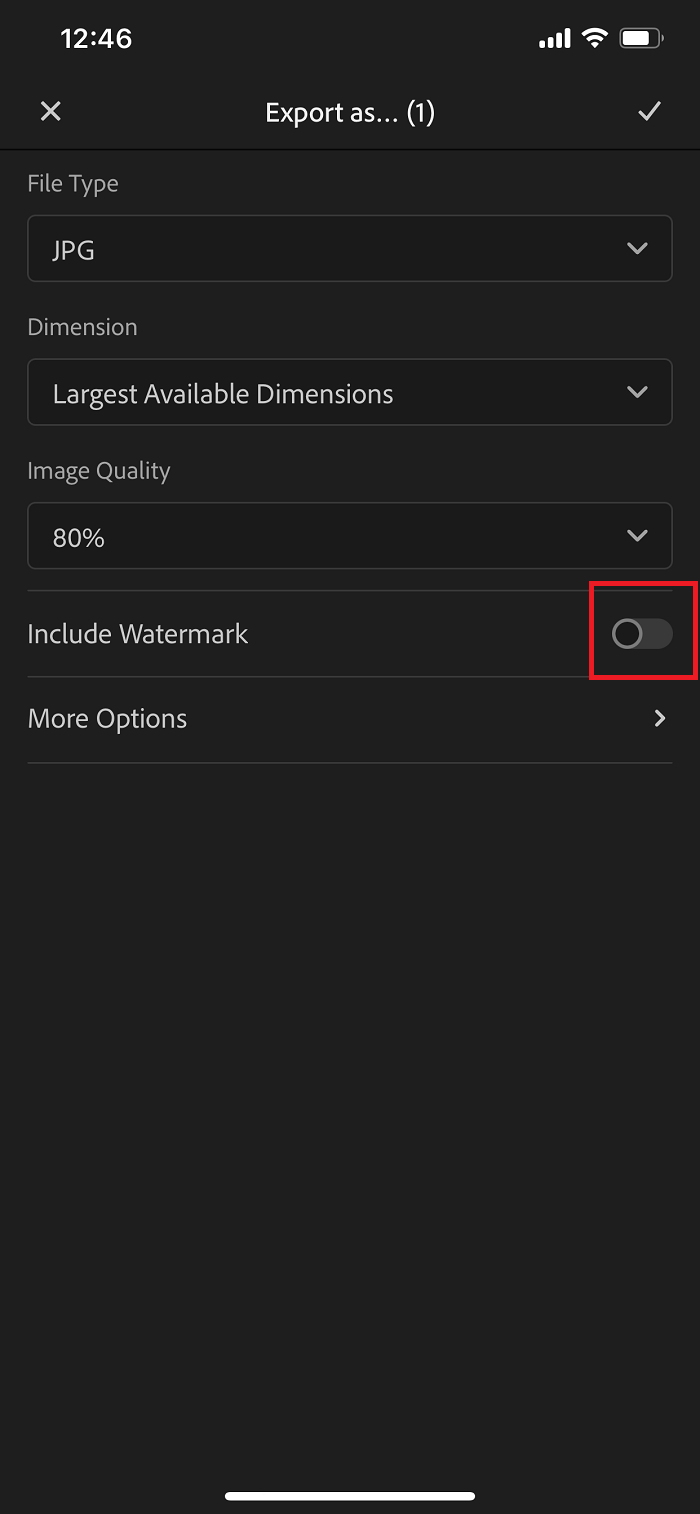This screenshot has height=1514, width=700.
Task: Tap the Include Watermark row label
Action: coord(138,633)
